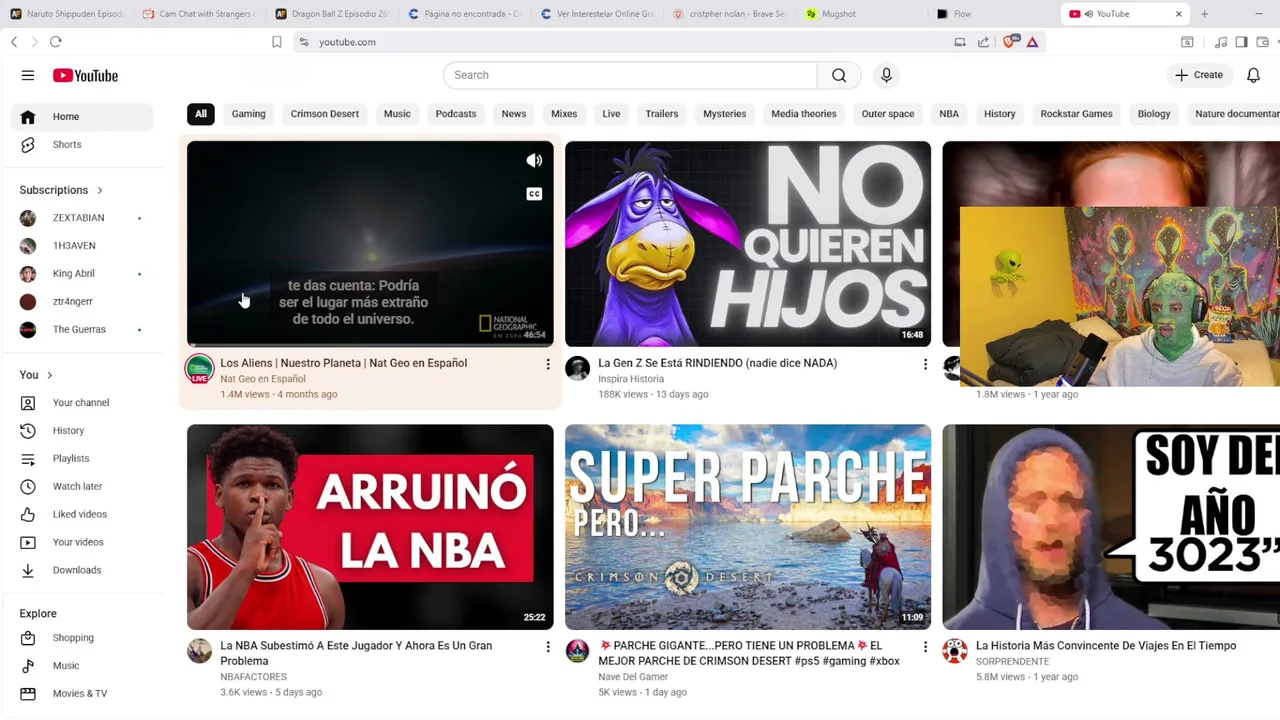This screenshot has width=1280, height=720.
Task: Select the Rockstar Games filter chip
Action: (1076, 114)
